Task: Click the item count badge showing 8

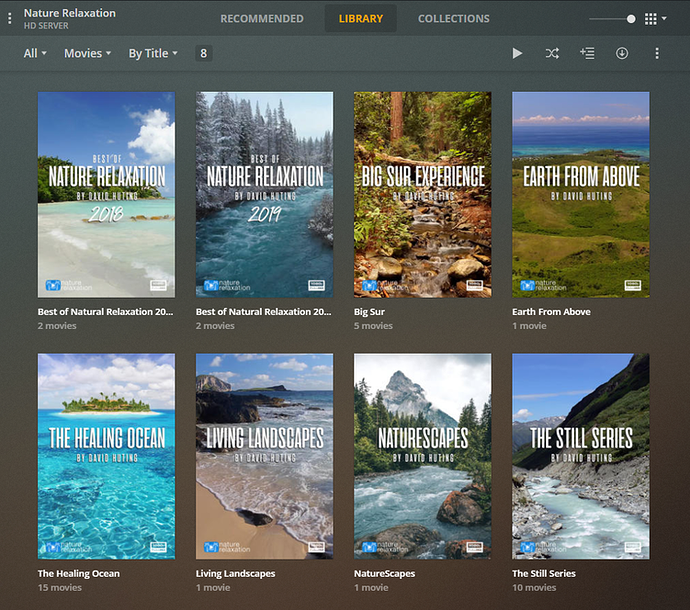Action: pyautogui.click(x=204, y=53)
